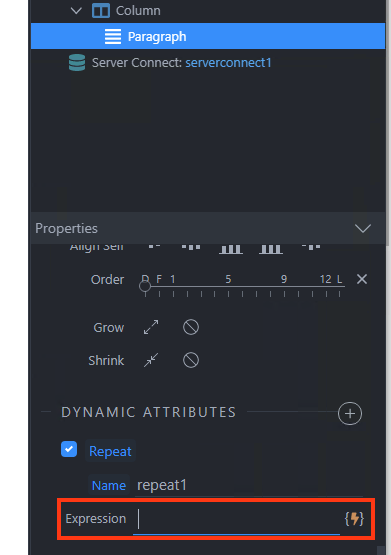This screenshot has width=391, height=555.
Task: Collapse the Properties panel chevron
Action: (363, 228)
